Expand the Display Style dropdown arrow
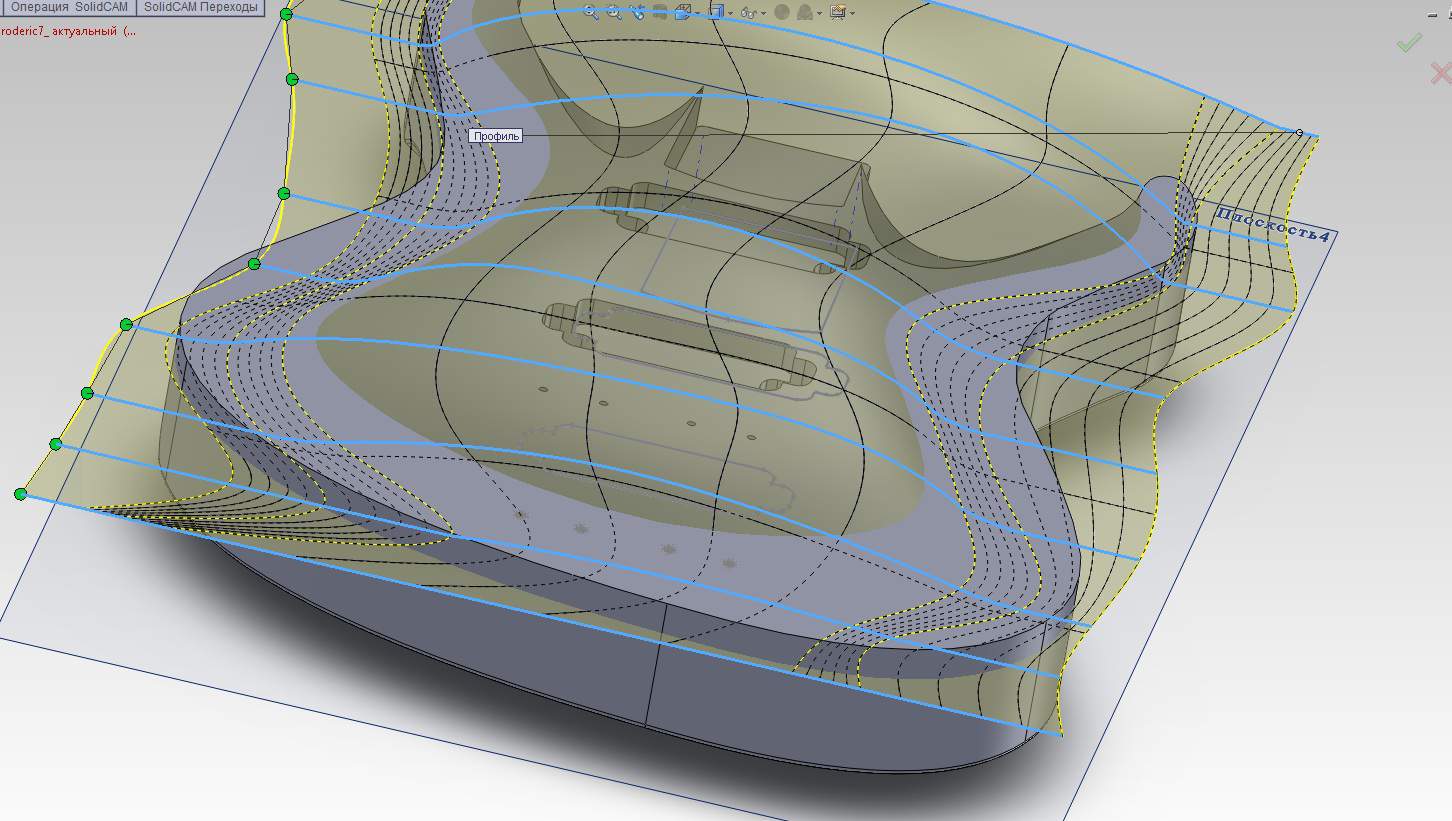1452x821 pixels. (730, 13)
